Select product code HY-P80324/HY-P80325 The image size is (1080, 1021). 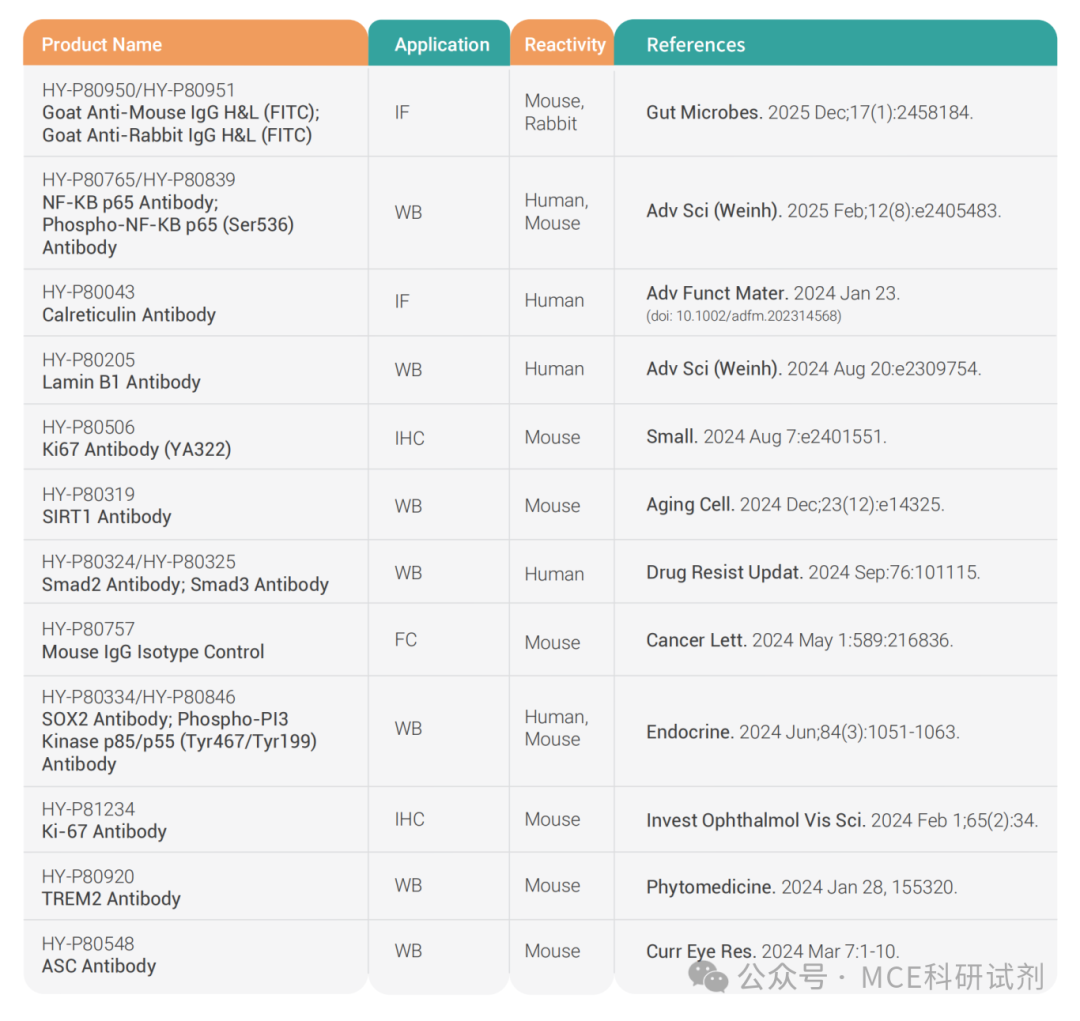point(138,562)
